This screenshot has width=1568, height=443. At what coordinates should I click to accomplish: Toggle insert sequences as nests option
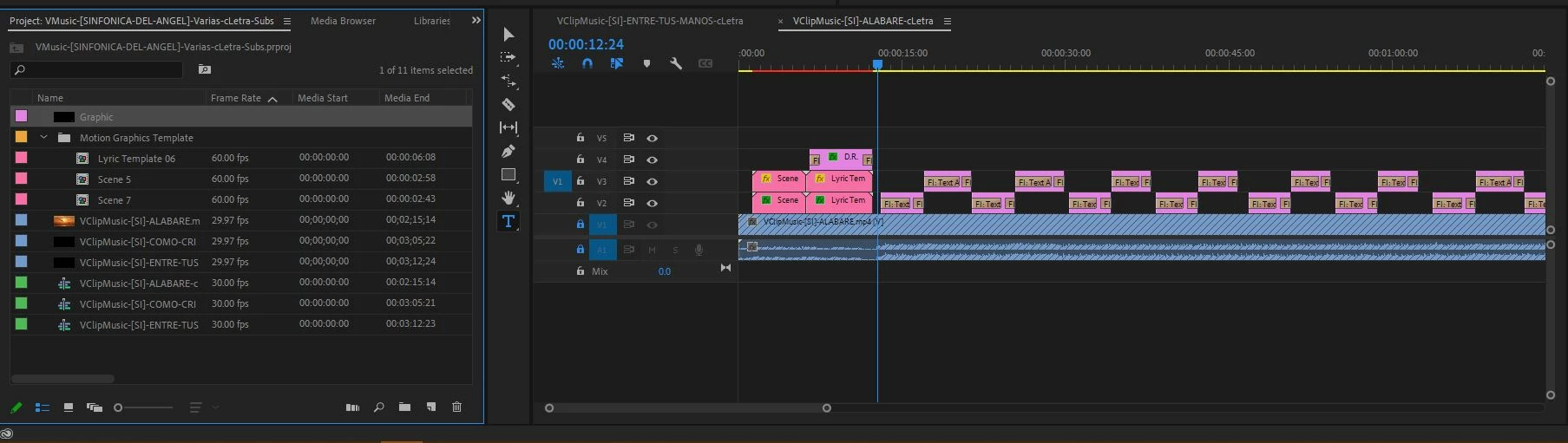click(x=558, y=63)
